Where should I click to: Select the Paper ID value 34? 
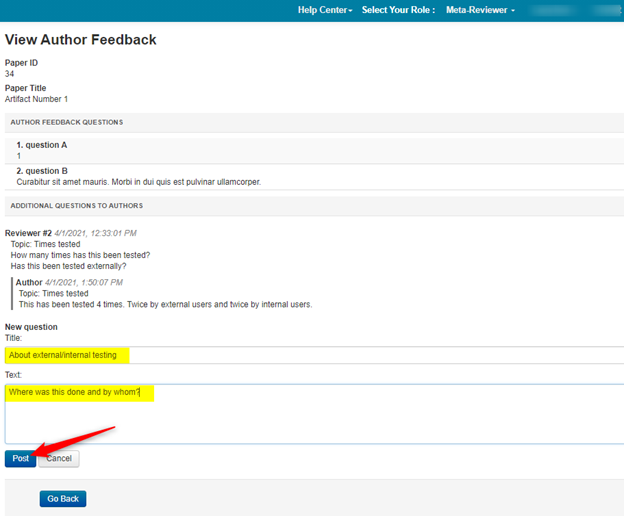pyautogui.click(x=10, y=74)
